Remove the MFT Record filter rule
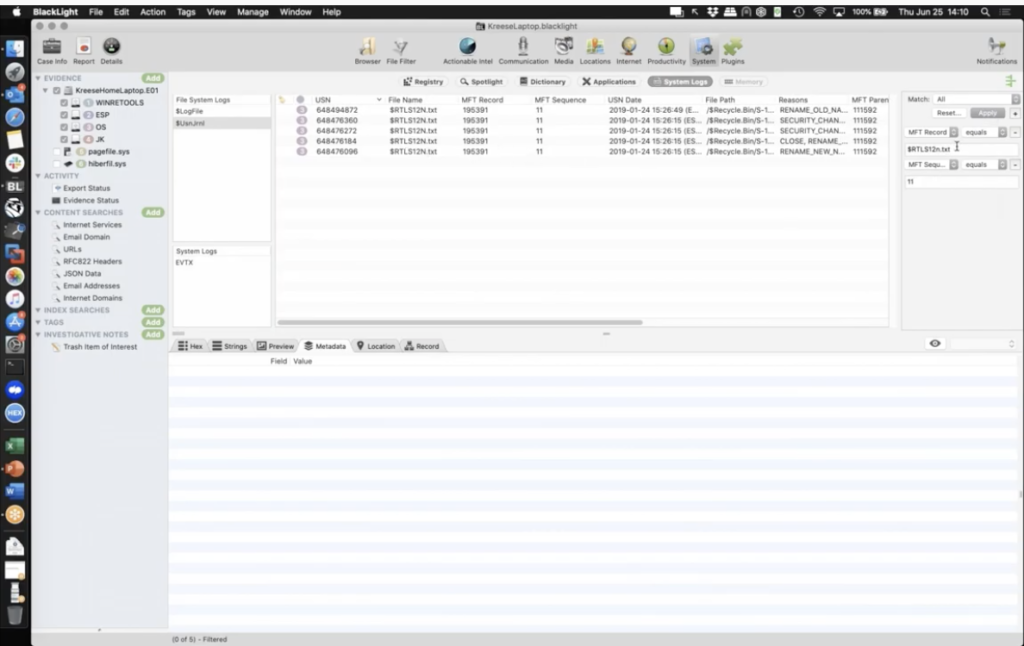This screenshot has width=1024, height=646. click(x=1015, y=133)
